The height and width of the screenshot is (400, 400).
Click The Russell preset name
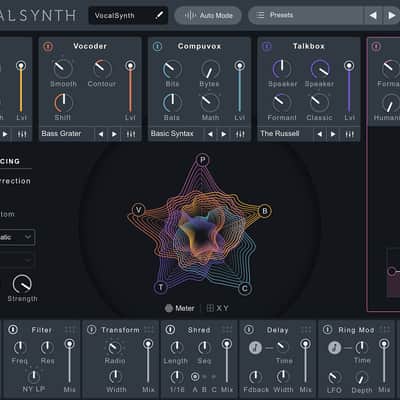click(x=280, y=134)
